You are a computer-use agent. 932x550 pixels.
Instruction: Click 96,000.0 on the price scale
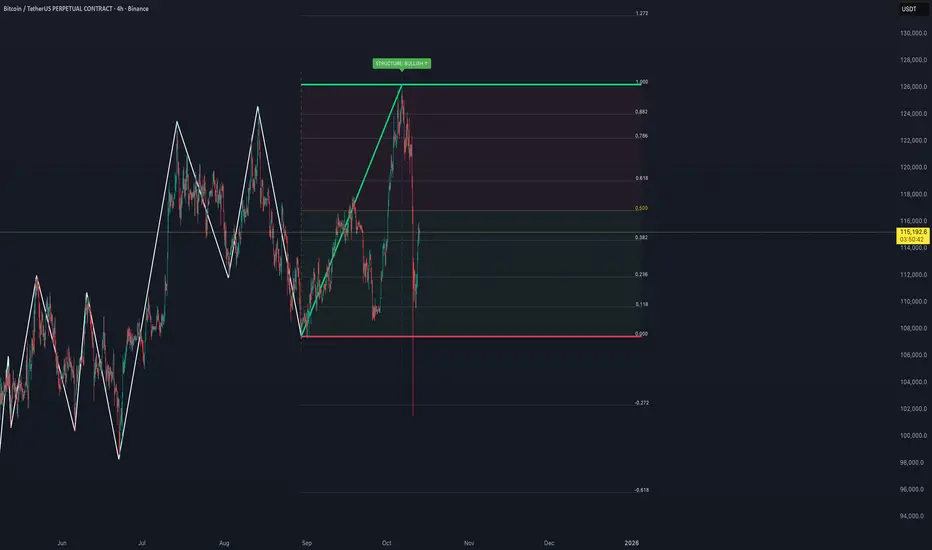914,489
